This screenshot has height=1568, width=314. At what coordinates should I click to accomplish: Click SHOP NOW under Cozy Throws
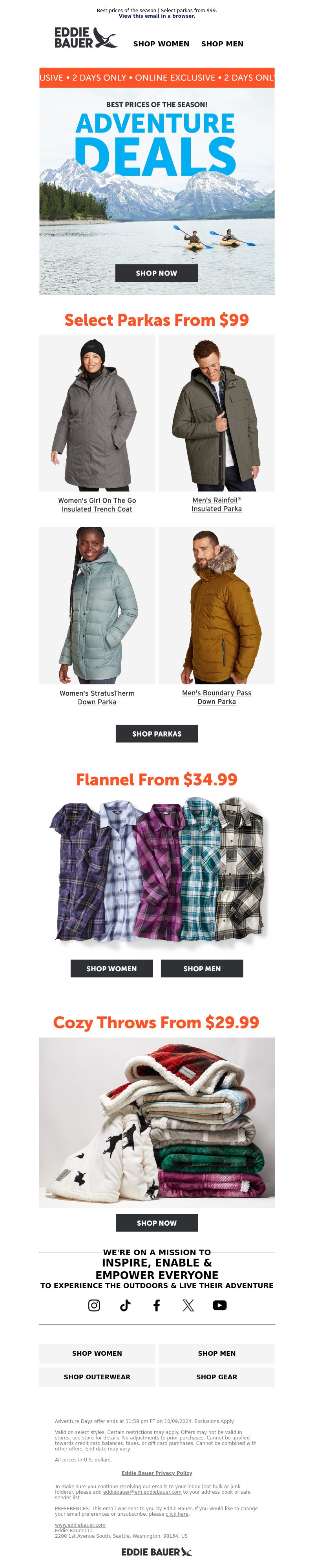(x=157, y=1222)
